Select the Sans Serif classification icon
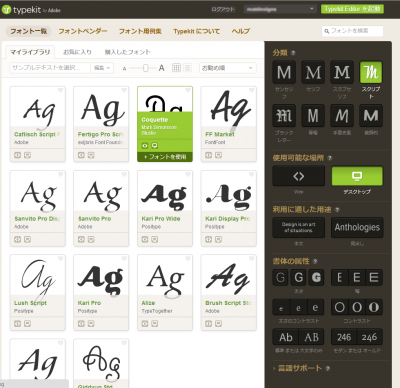400x388 pixels. point(284,72)
